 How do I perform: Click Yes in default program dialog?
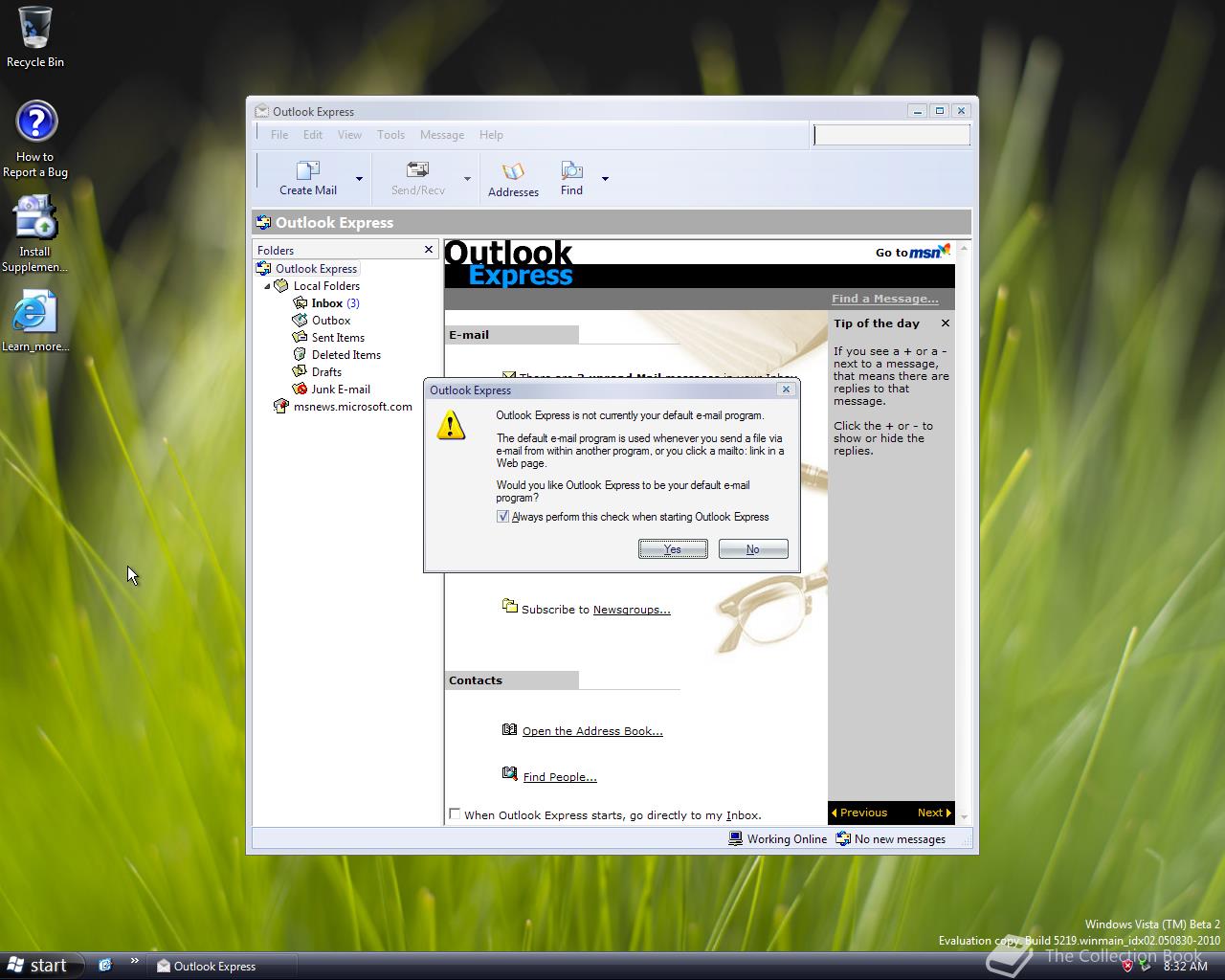[673, 549]
